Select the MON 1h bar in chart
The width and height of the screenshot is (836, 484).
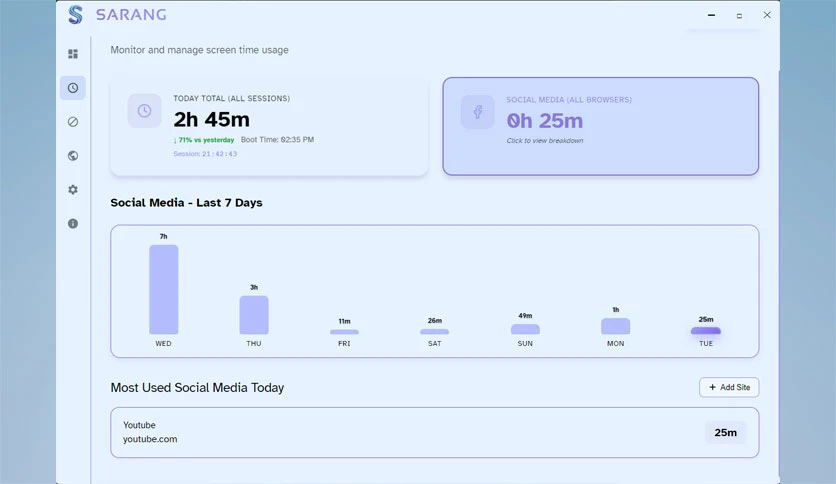coord(616,326)
